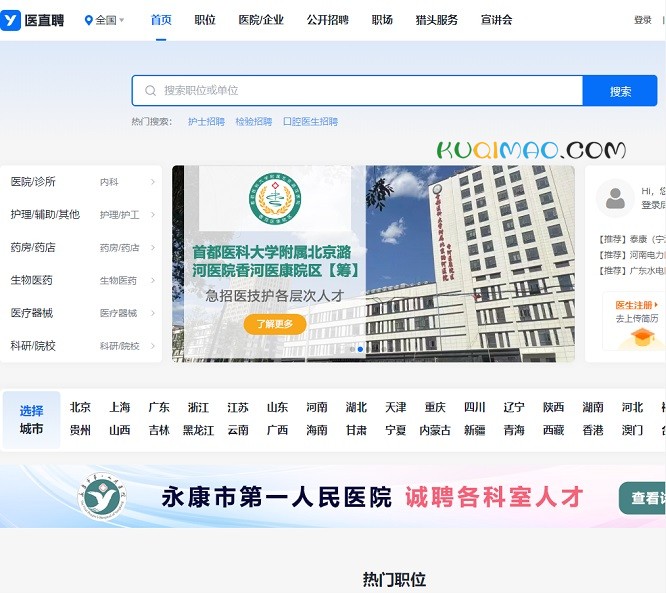666x593 pixels.
Task: Click 永康市第一人民医院 round logo
Action: click(102, 497)
